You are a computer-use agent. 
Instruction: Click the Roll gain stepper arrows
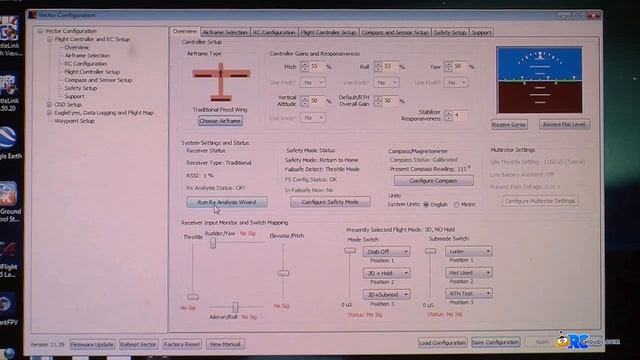pos(378,67)
